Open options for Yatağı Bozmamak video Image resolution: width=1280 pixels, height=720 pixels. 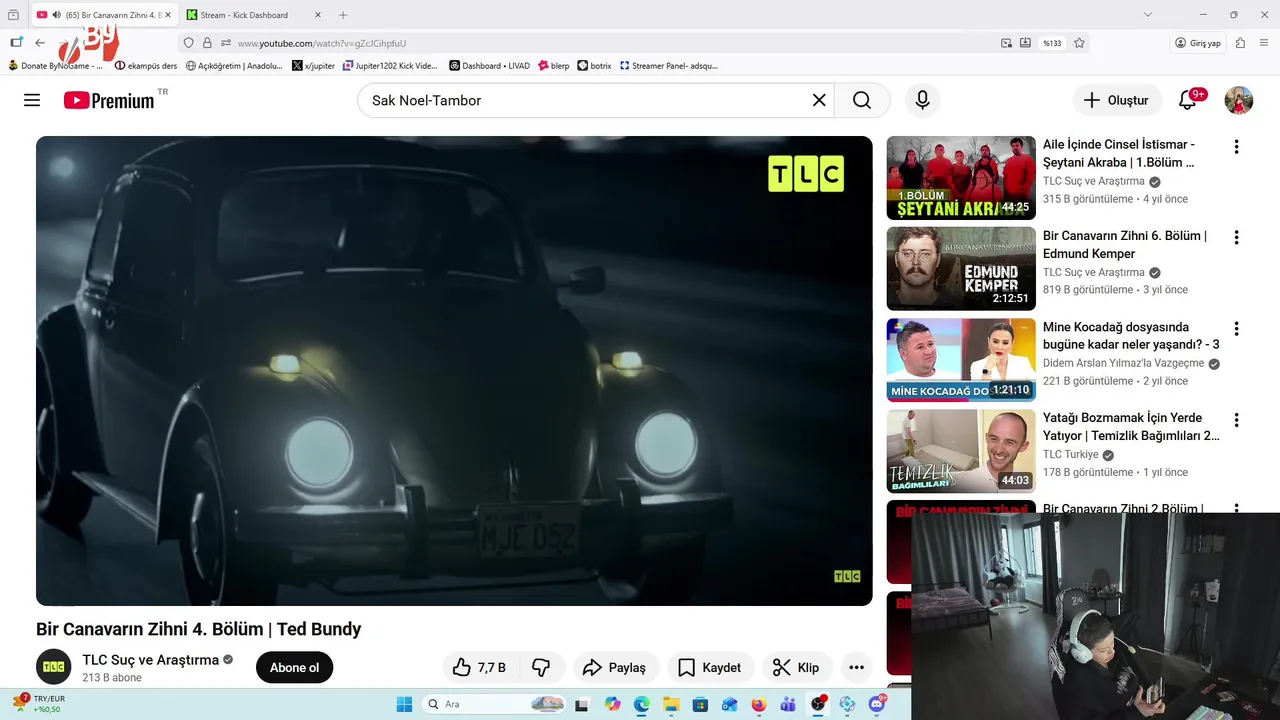1236,420
